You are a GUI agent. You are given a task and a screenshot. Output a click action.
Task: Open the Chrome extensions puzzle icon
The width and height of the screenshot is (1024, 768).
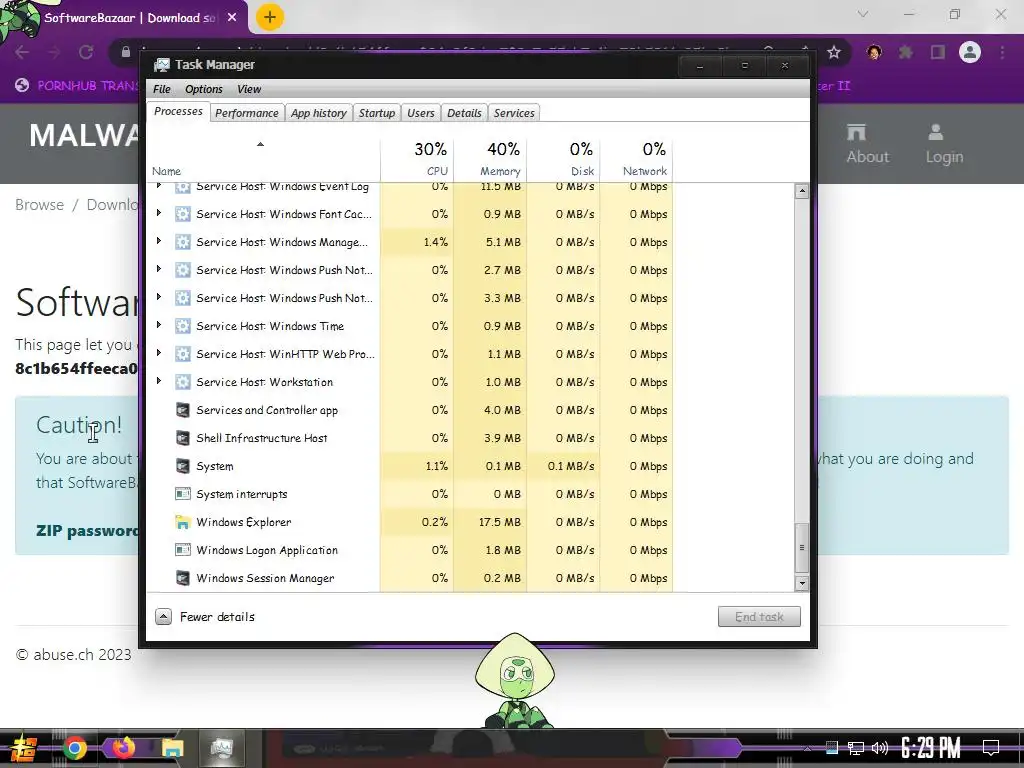906,52
